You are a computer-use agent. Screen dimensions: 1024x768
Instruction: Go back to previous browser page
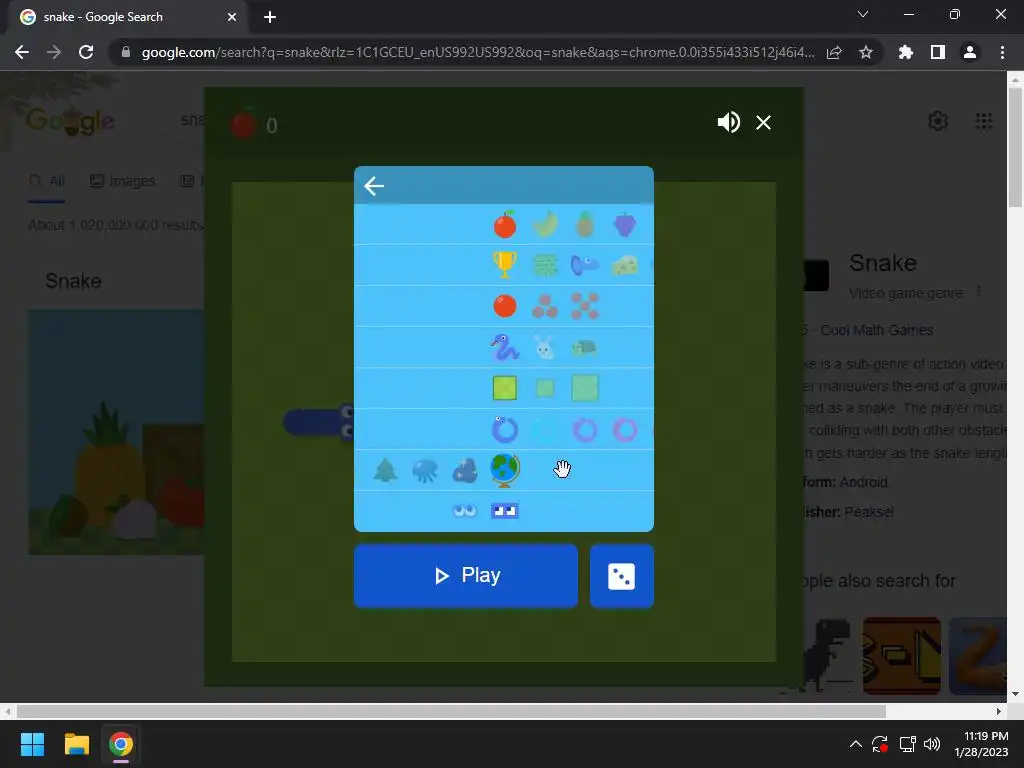(22, 52)
